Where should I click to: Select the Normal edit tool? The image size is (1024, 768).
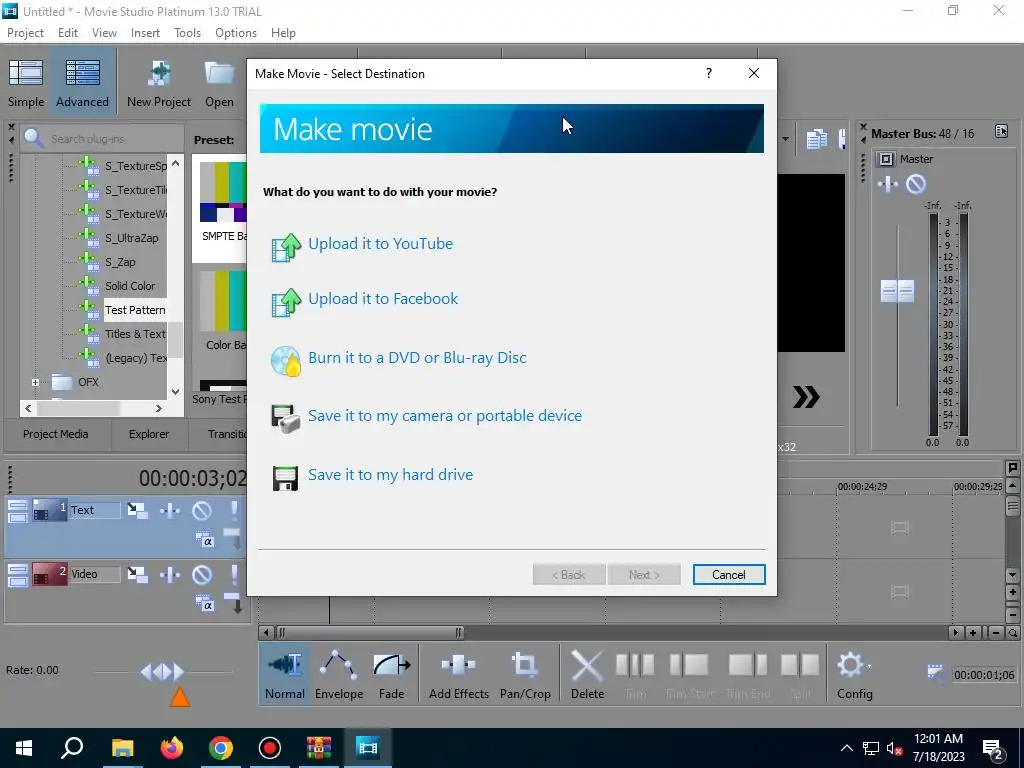click(285, 674)
